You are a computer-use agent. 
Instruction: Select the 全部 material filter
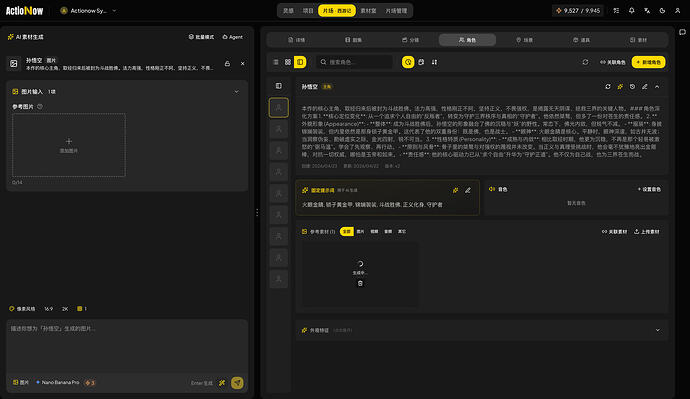(x=347, y=231)
